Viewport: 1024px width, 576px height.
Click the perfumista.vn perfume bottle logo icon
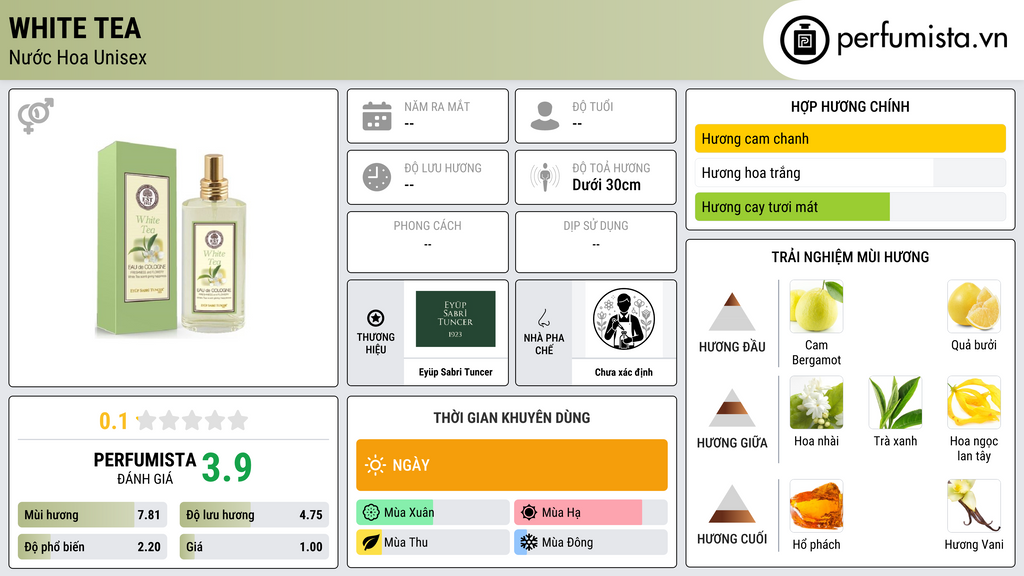pyautogui.click(x=804, y=40)
